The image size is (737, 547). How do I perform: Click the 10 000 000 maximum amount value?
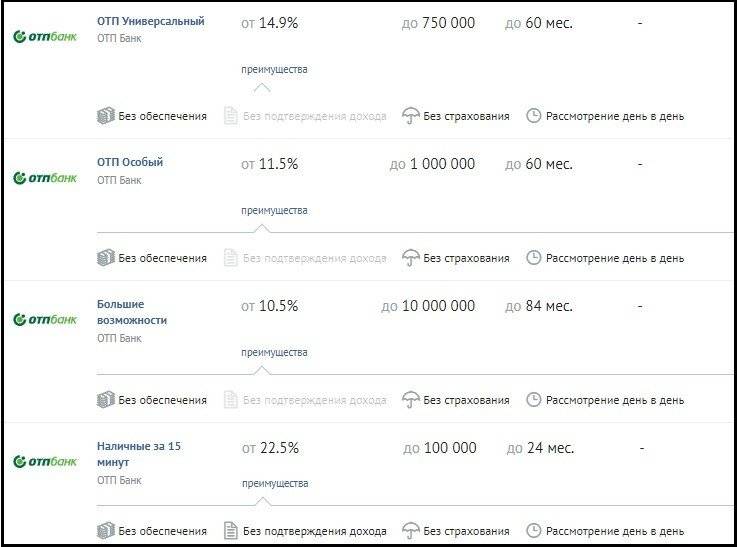438,306
